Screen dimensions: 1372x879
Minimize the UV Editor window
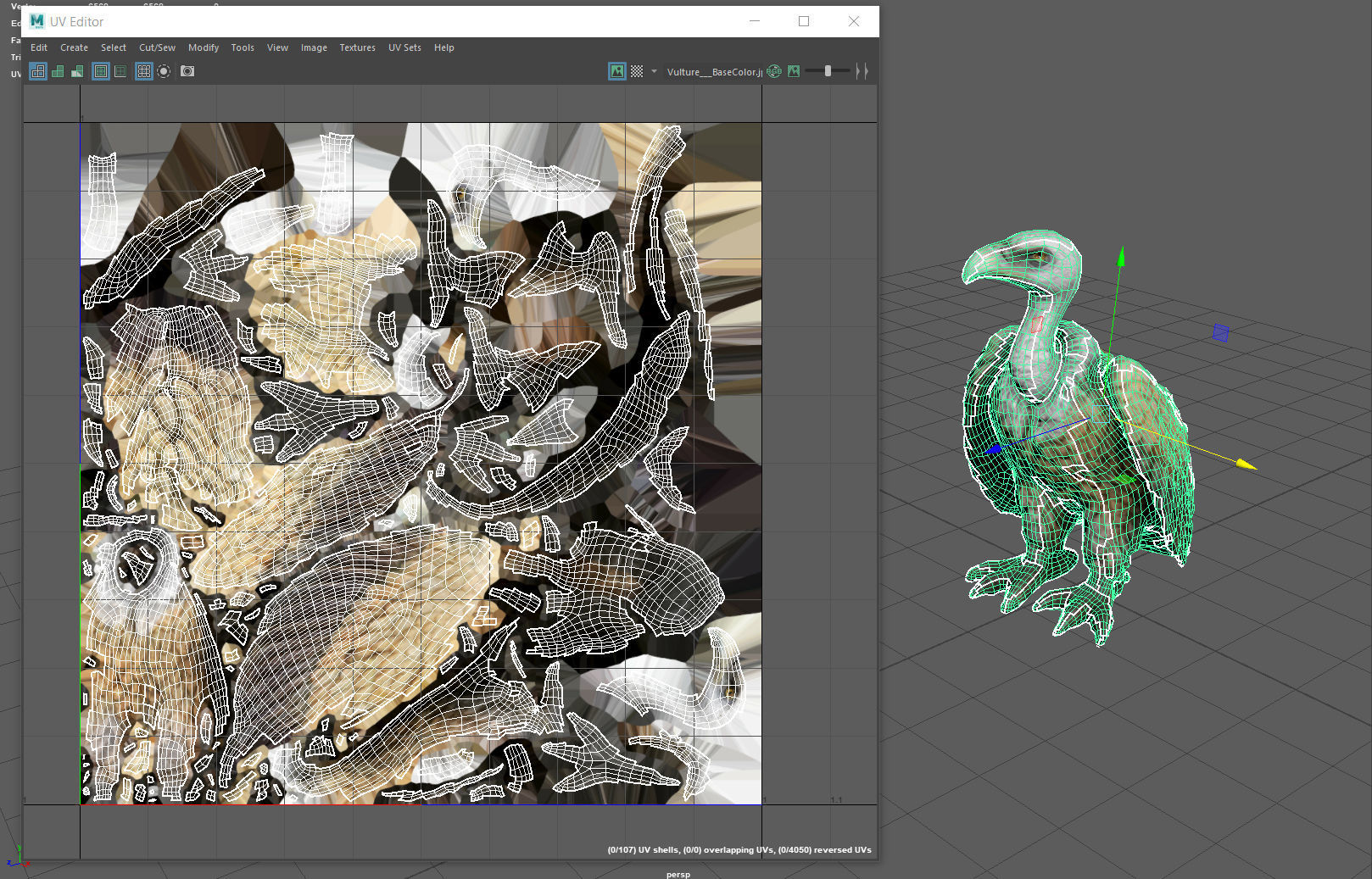pos(755,21)
